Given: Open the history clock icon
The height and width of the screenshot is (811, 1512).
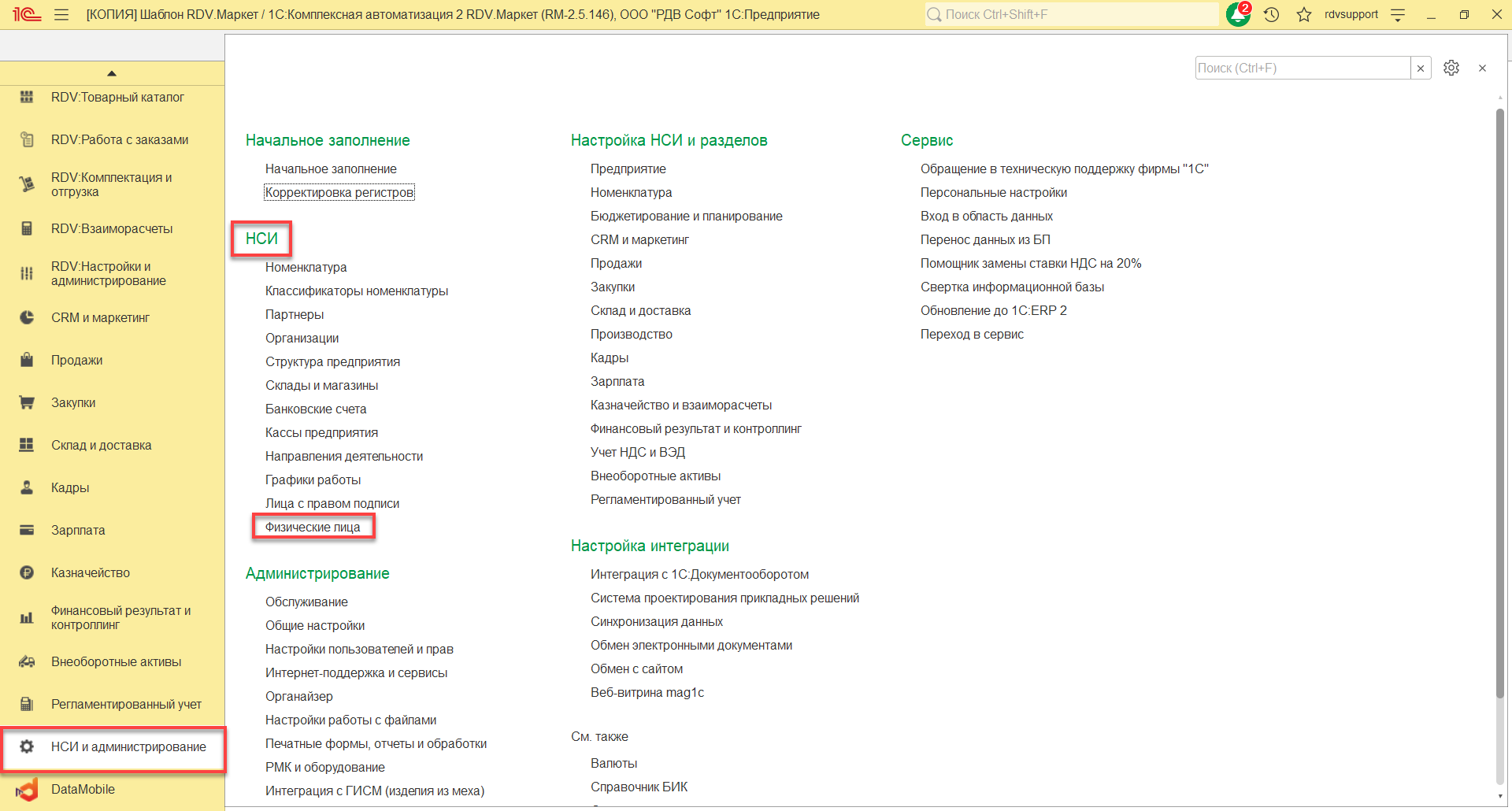Looking at the screenshot, I should coord(1272,14).
